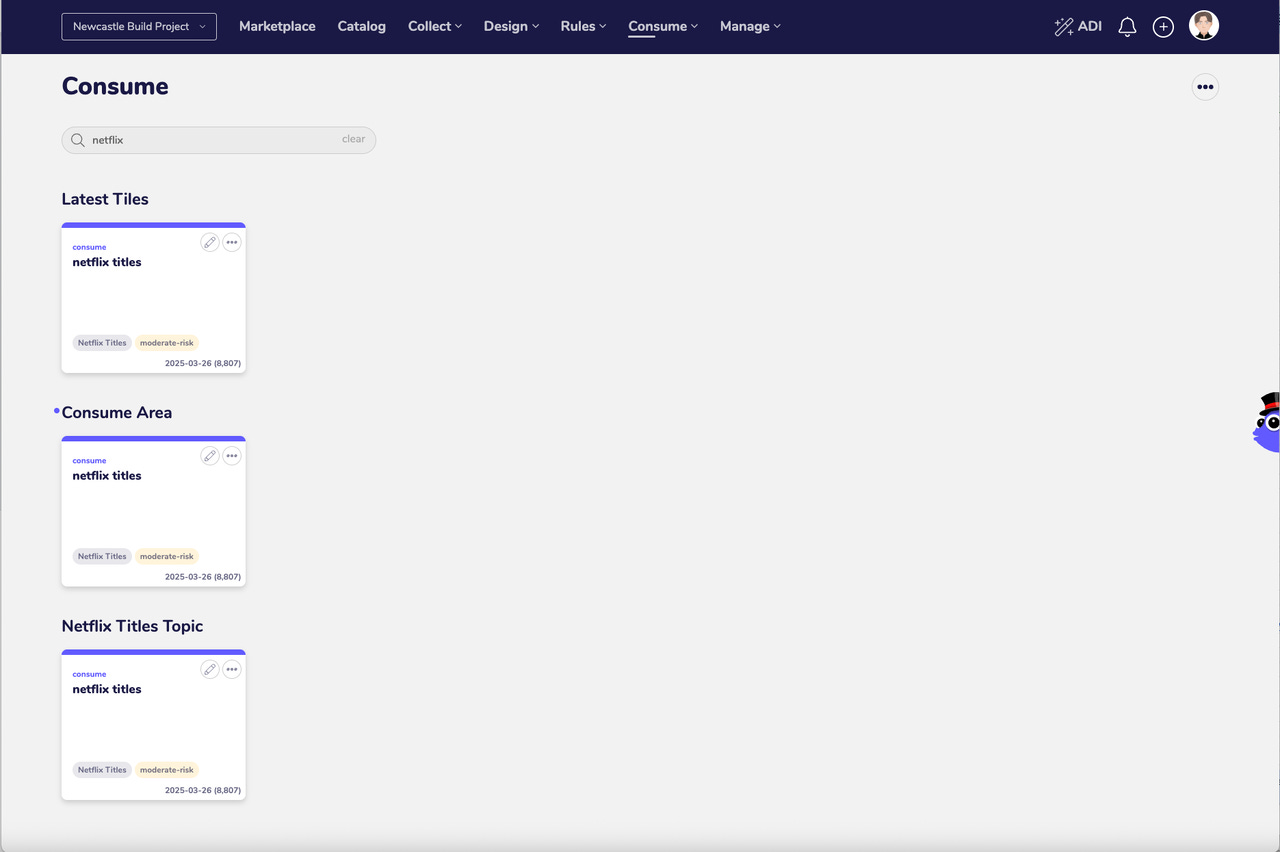Click Netflix Titles tag in Latest Tiles tile
This screenshot has height=852, width=1280.
point(102,343)
